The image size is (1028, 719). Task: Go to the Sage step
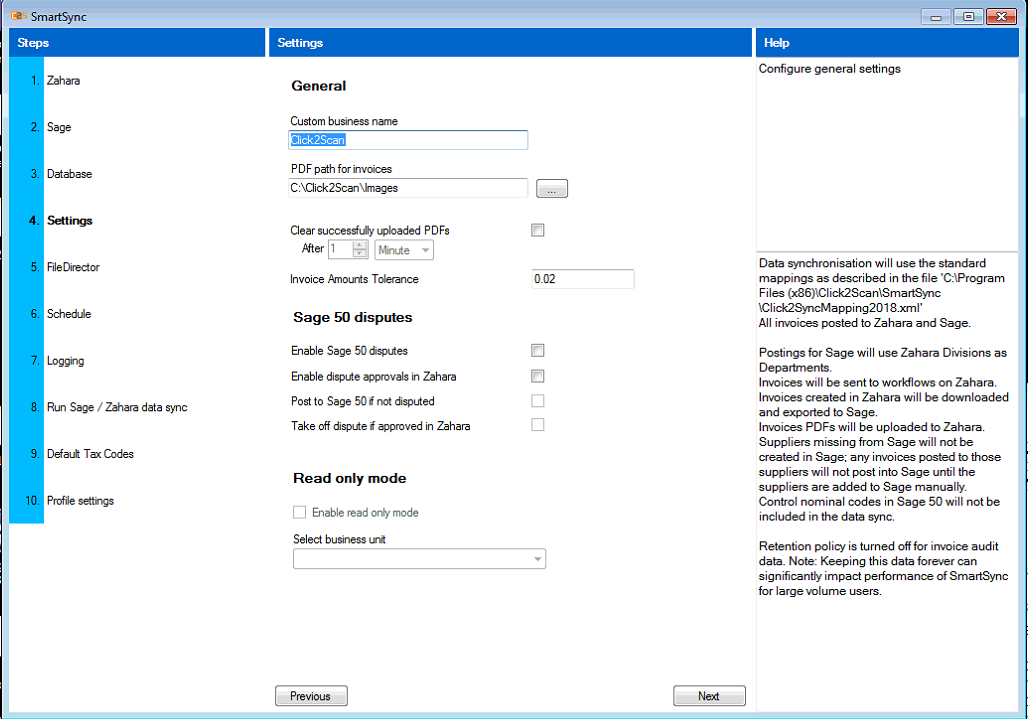point(58,127)
